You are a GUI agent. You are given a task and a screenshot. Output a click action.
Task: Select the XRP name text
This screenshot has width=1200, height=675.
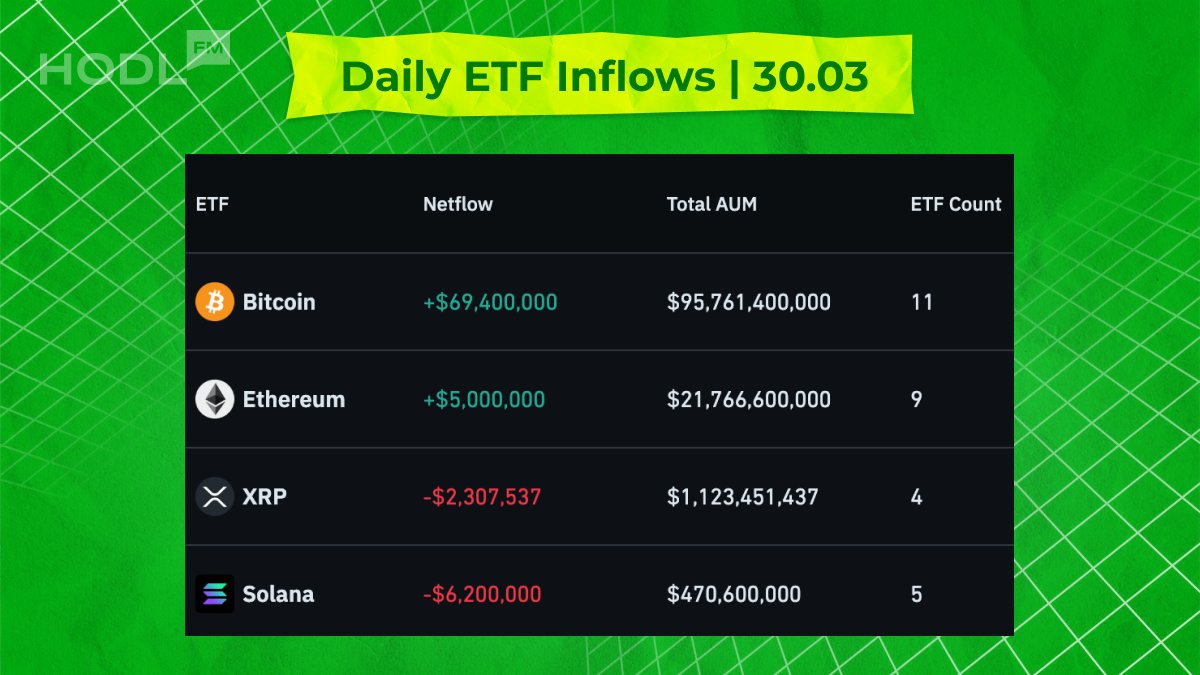[x=265, y=497]
